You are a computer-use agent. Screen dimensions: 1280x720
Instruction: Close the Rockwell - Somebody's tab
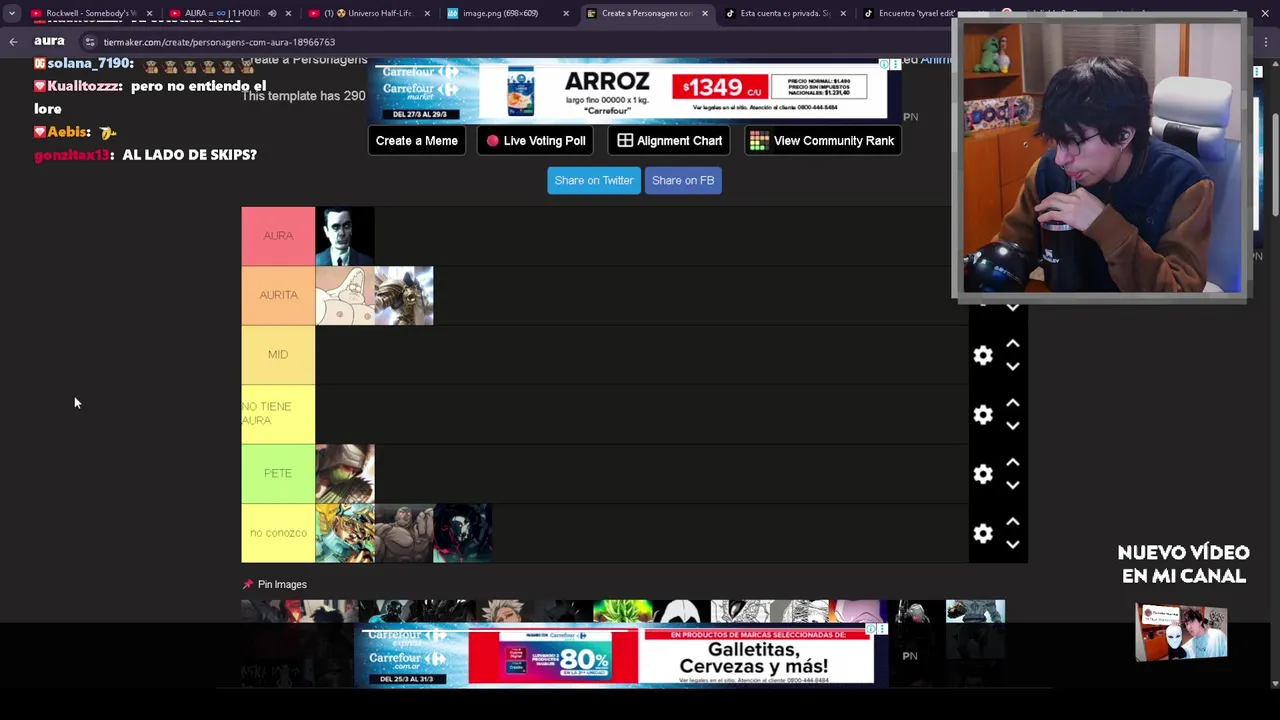click(149, 13)
